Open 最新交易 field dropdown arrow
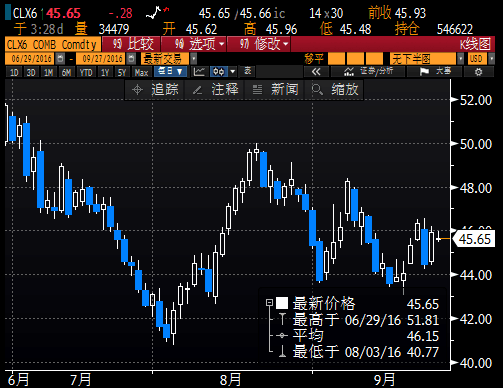503x388 pixels. click(194, 59)
